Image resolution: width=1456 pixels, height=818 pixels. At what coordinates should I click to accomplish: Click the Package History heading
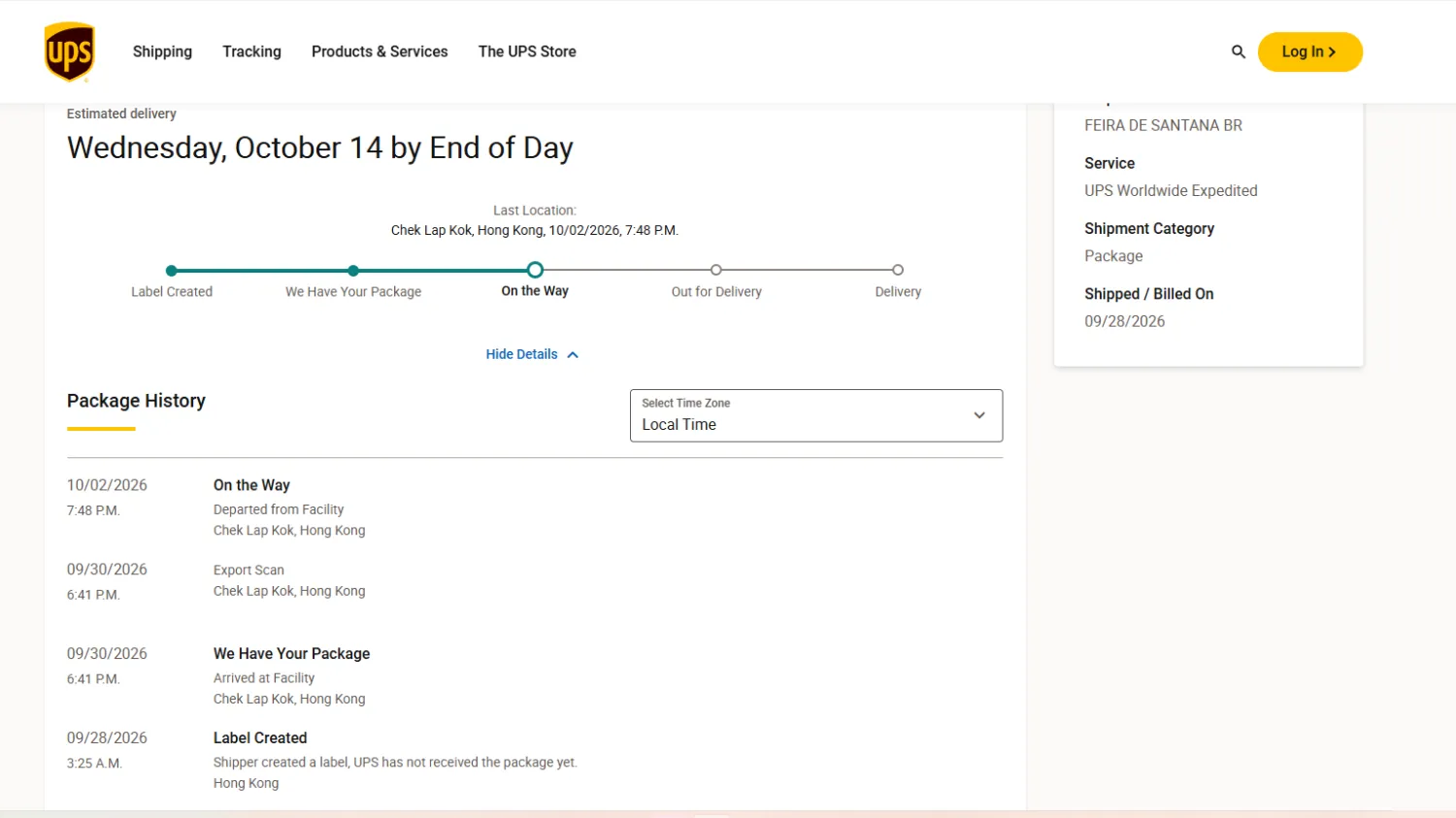[x=136, y=401]
